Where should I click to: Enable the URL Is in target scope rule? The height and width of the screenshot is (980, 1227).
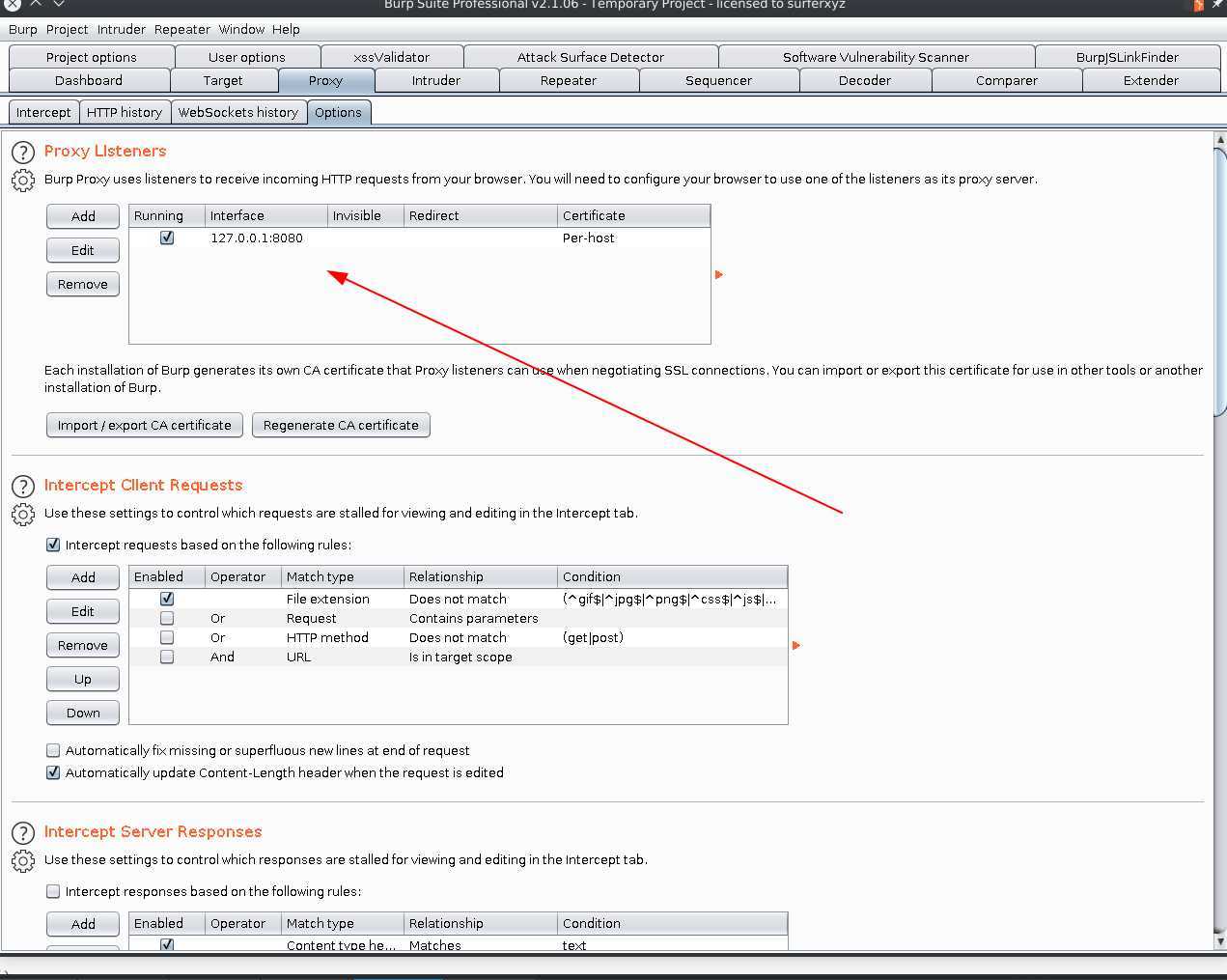coord(167,657)
